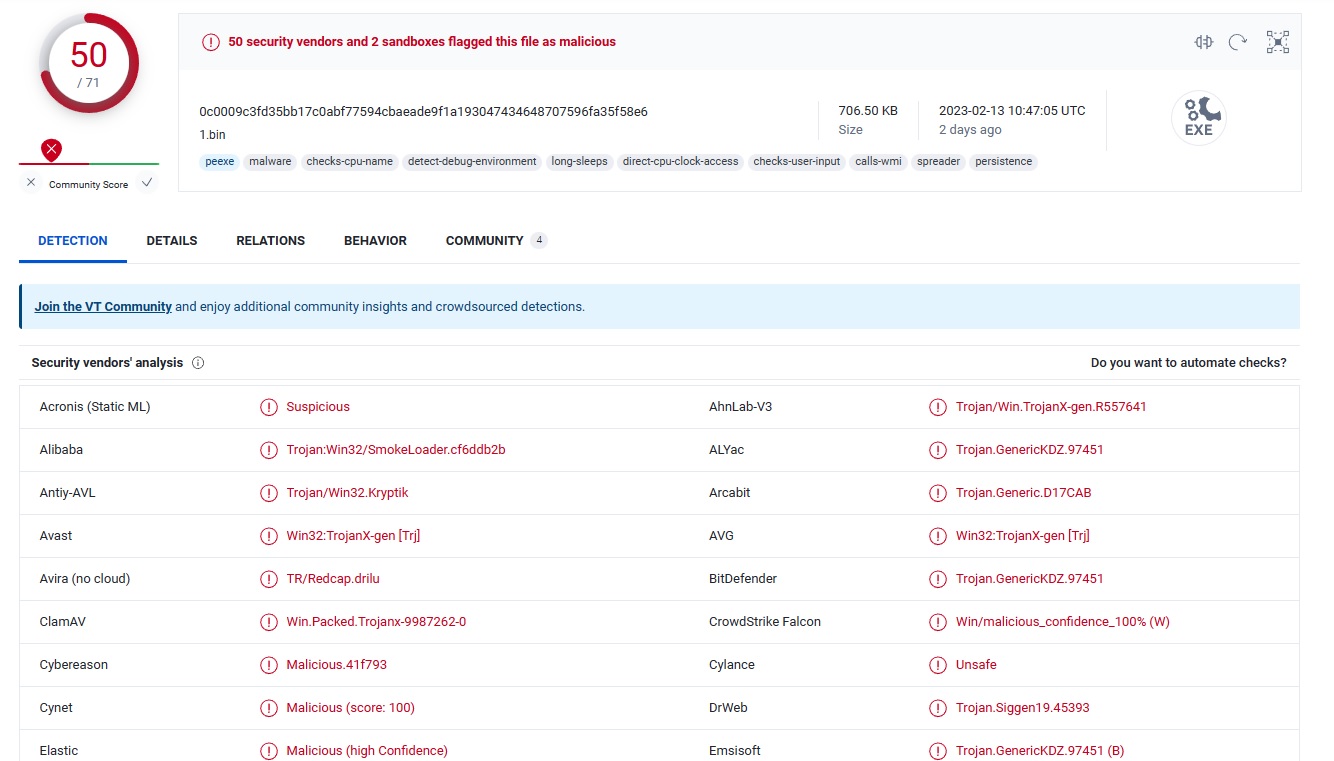The height and width of the screenshot is (761, 1334).
Task: Click the Malicious (score: 100) result
Action: coord(350,708)
